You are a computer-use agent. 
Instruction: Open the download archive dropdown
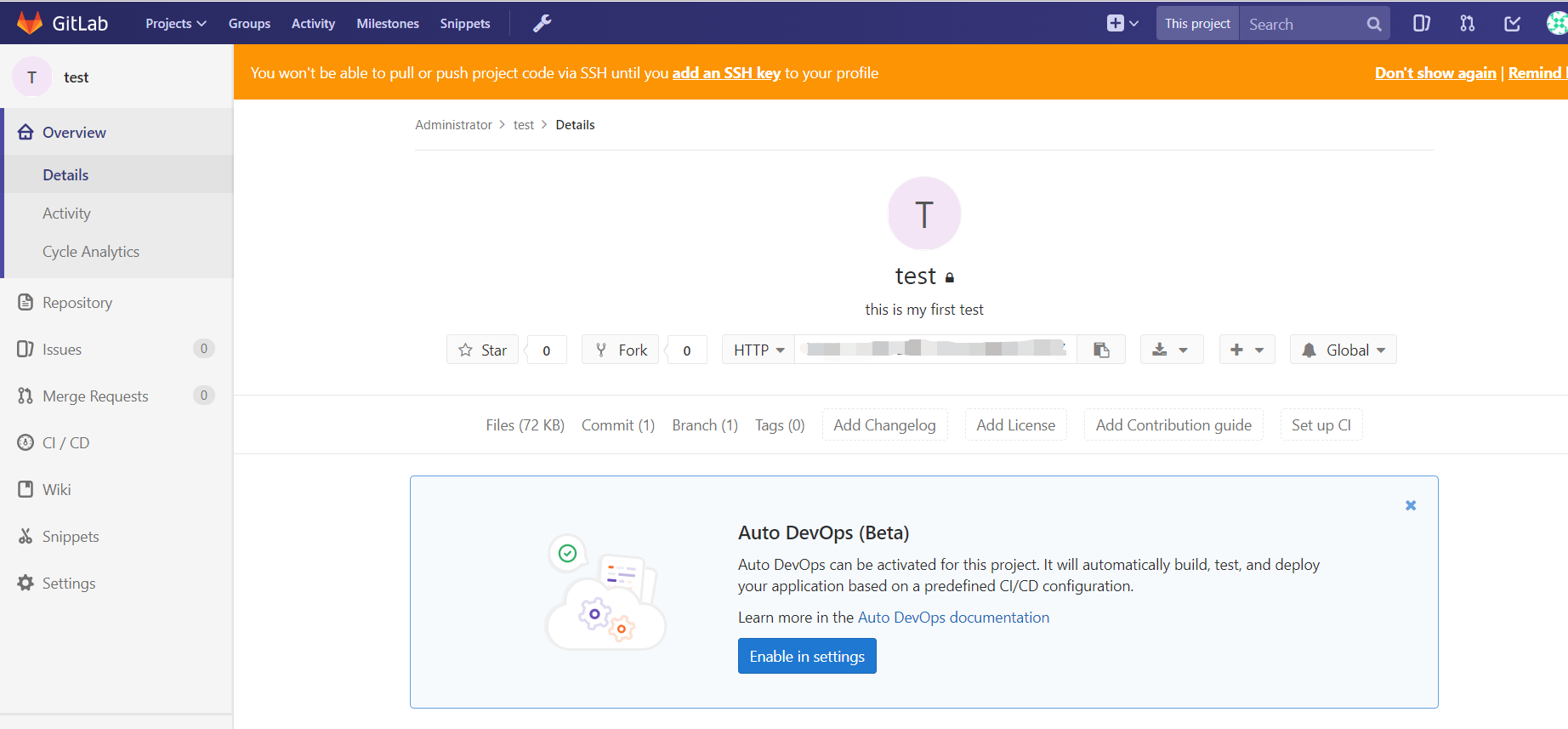coord(1171,350)
